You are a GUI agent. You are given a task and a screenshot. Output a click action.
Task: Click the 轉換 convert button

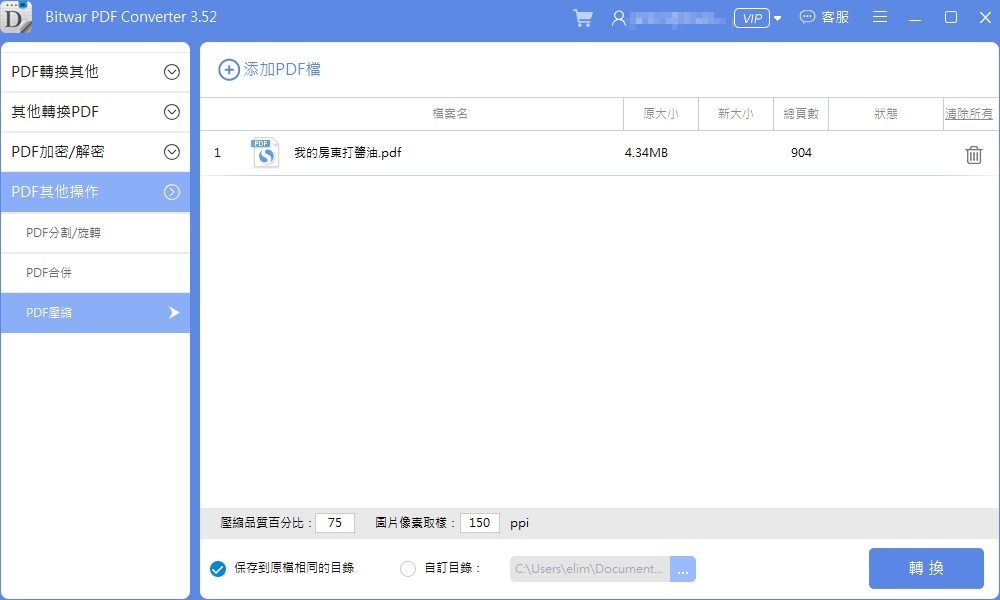[x=925, y=568]
